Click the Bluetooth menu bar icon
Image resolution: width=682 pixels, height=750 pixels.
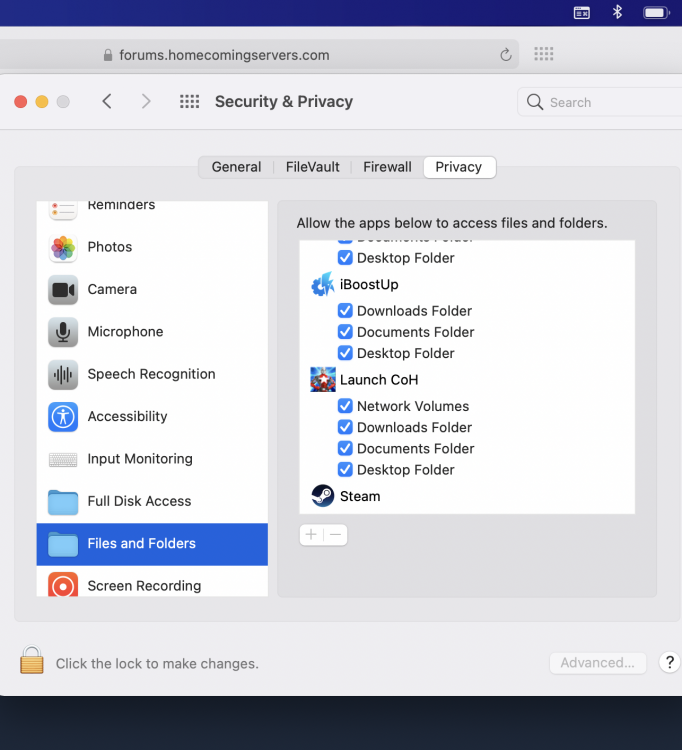pos(617,12)
